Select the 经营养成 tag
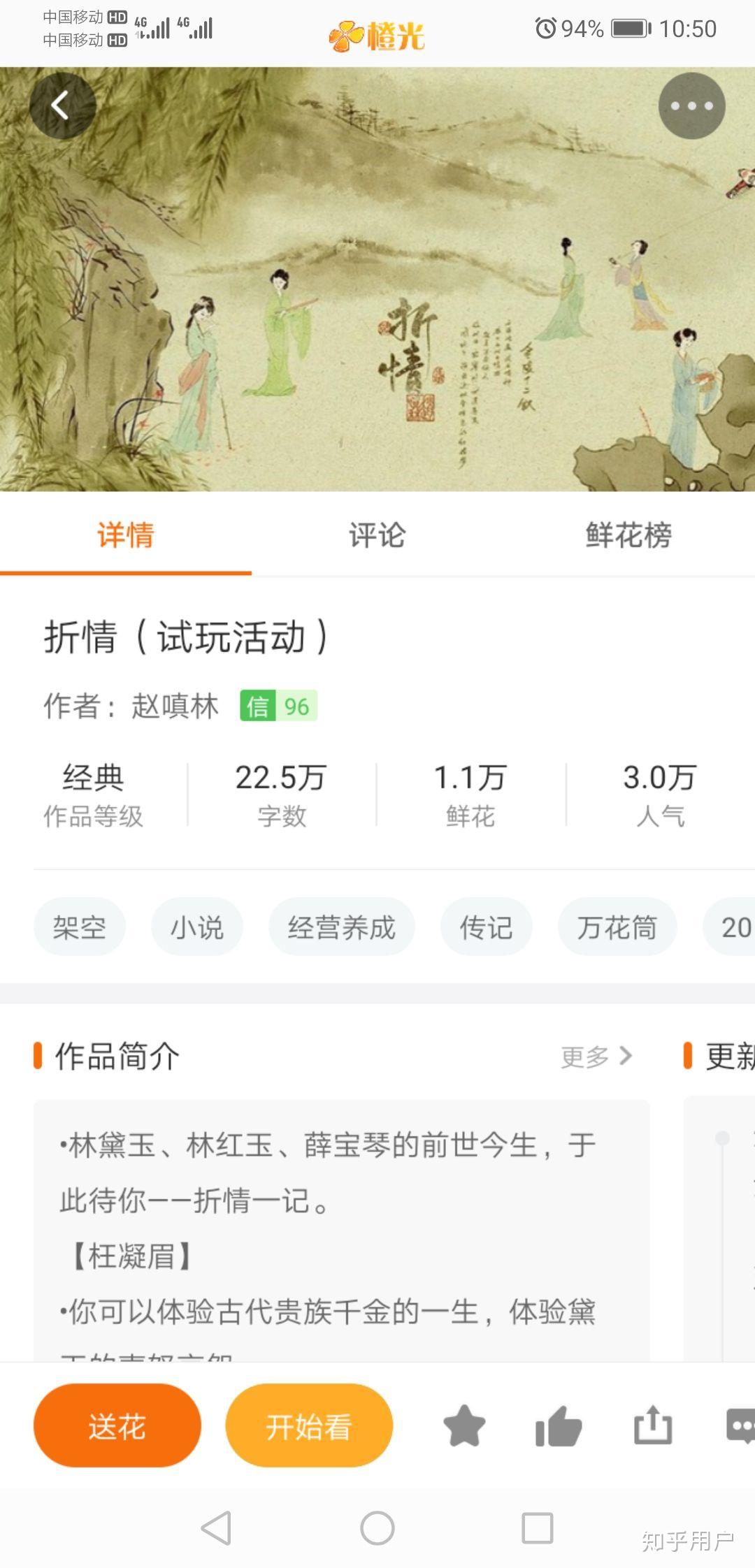The width and height of the screenshot is (755, 1568). (342, 927)
